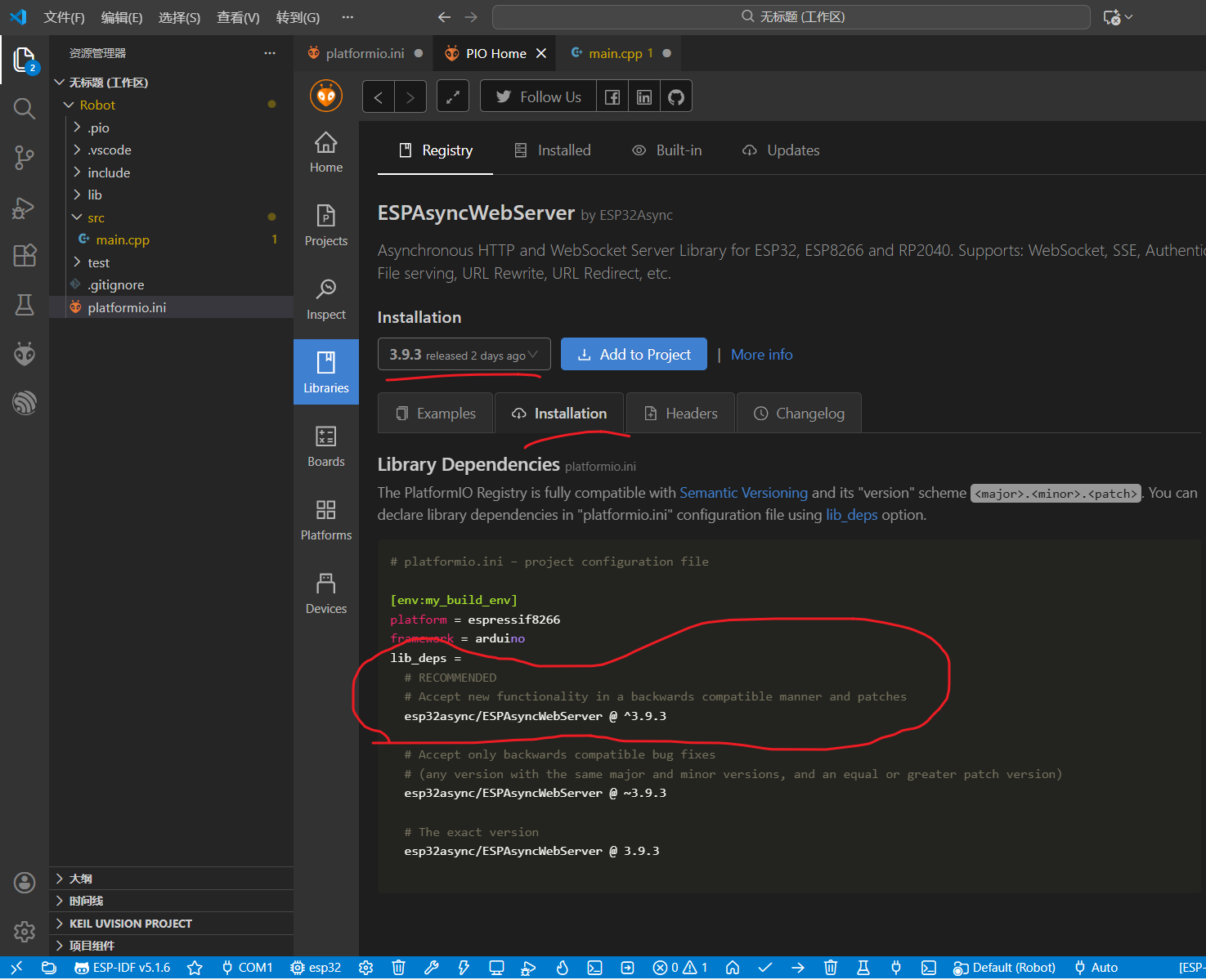The height and width of the screenshot is (980, 1206).
Task: Open the Testing flask view in activity bar
Action: 25,305
